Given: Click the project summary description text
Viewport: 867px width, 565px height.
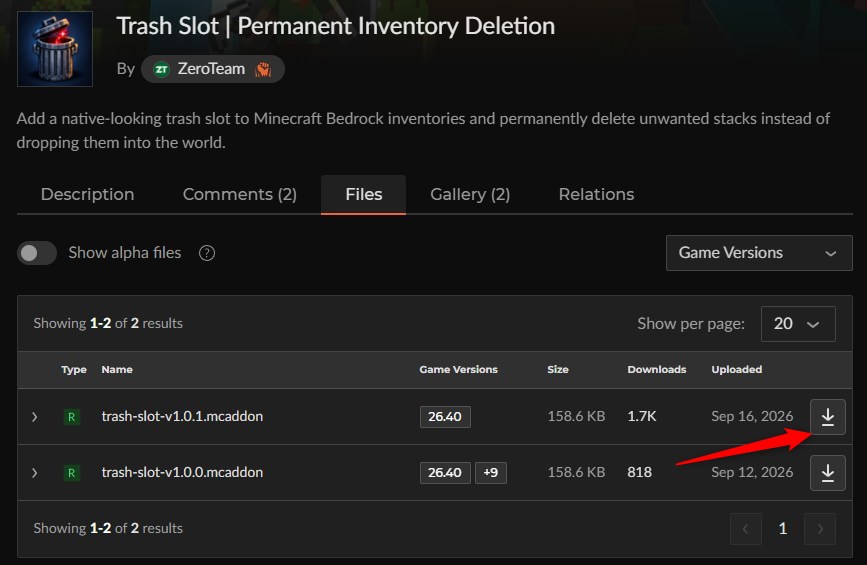Looking at the screenshot, I should (423, 130).
